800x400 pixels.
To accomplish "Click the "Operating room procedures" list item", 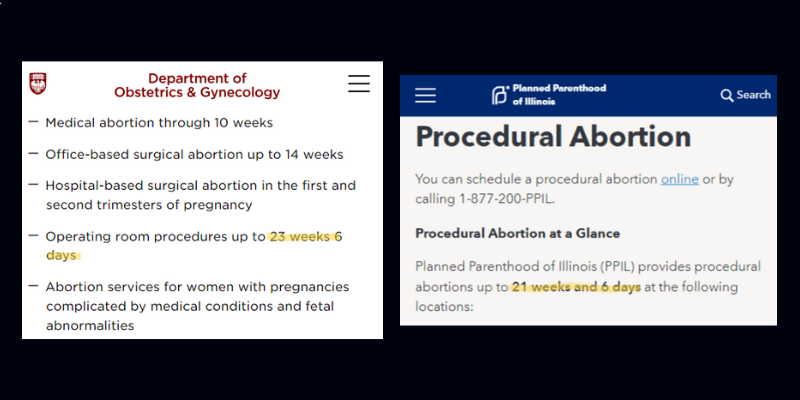I will tap(155, 237).
